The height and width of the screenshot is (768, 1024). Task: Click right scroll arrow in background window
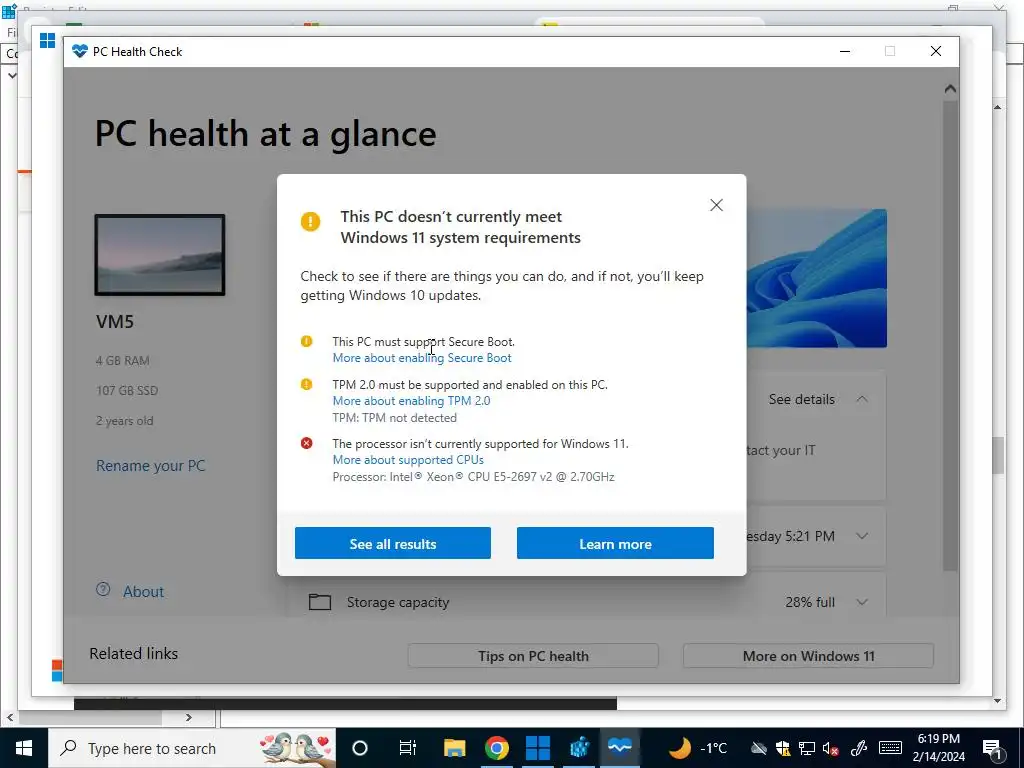(x=189, y=717)
